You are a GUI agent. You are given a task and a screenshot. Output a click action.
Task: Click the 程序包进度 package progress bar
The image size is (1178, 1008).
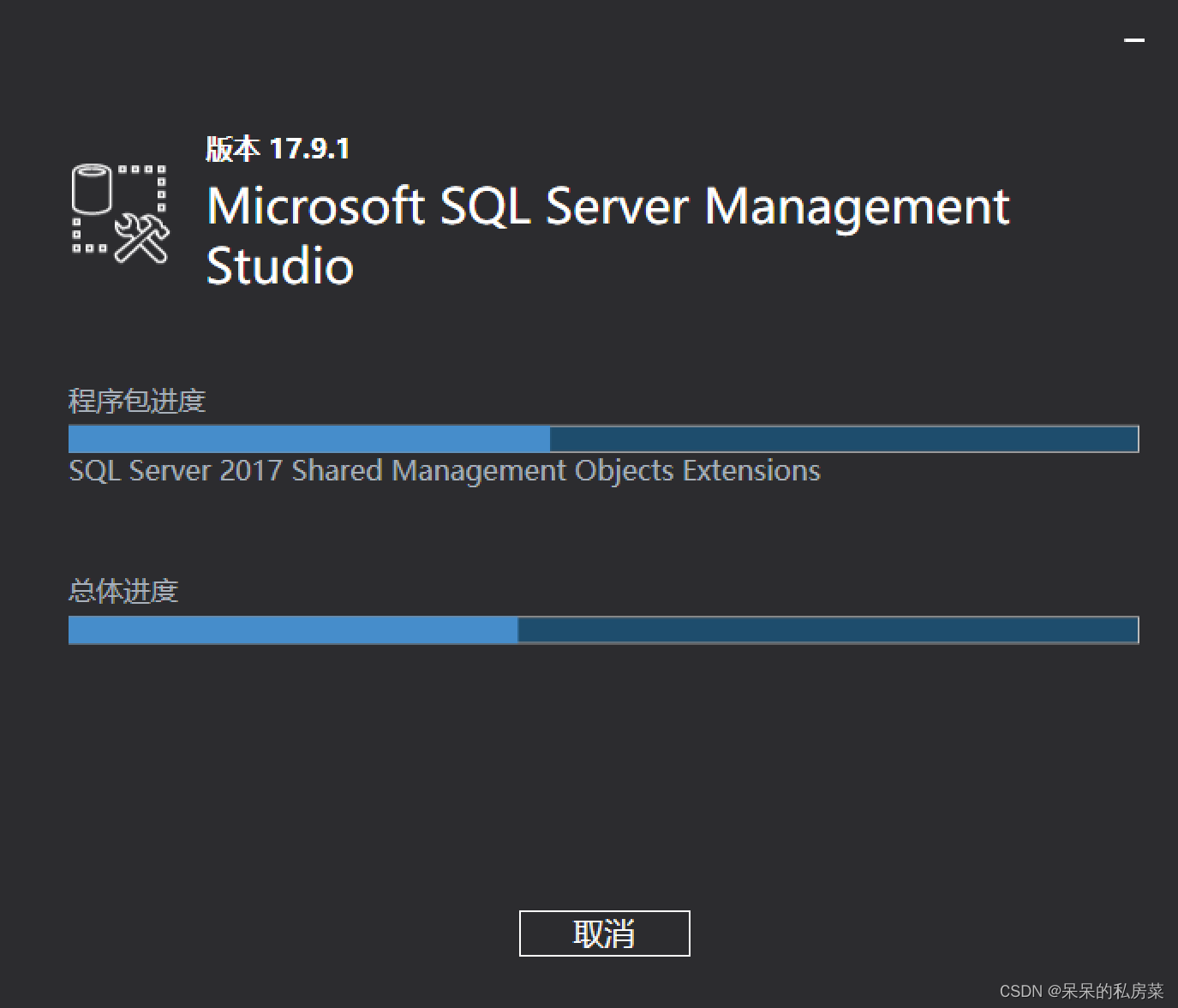(603, 438)
